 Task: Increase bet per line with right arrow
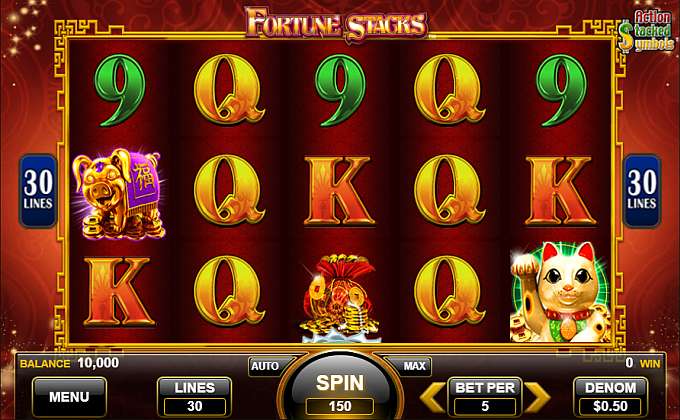click(537, 397)
